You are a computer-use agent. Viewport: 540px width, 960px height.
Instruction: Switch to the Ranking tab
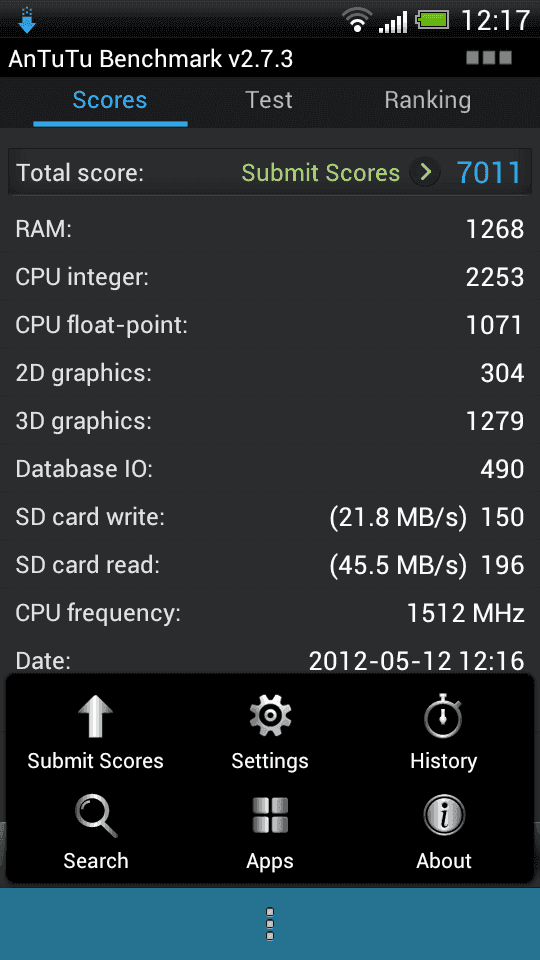427,100
